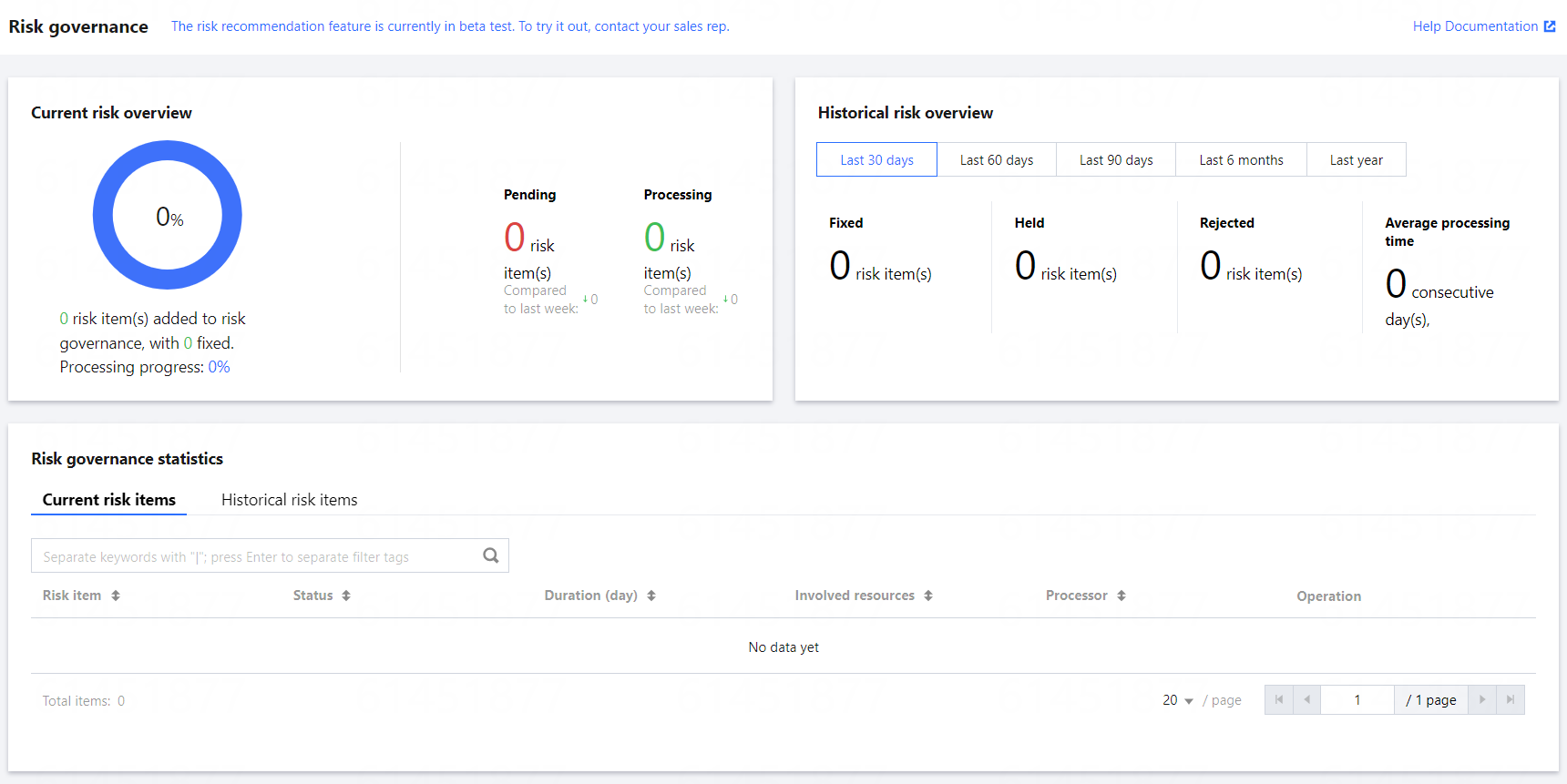This screenshot has width=1567, height=784.
Task: Sort by Involved resources arrows
Action: pos(928,596)
